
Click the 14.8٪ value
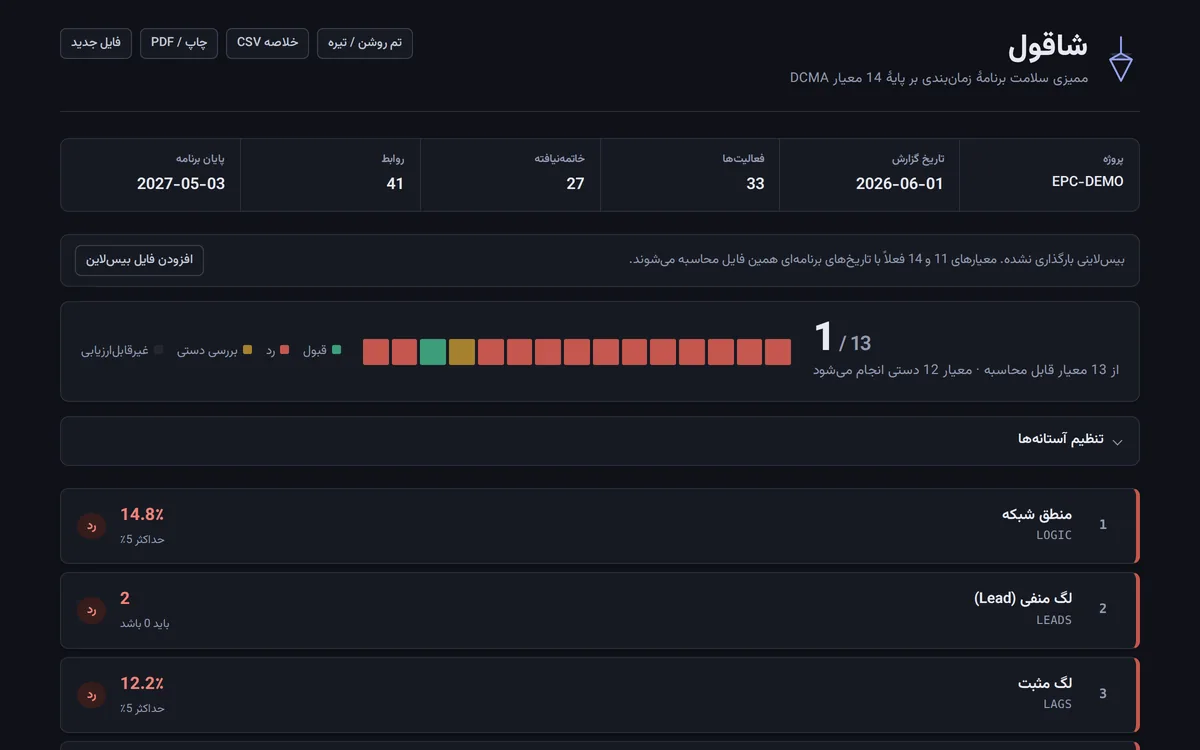click(142, 514)
